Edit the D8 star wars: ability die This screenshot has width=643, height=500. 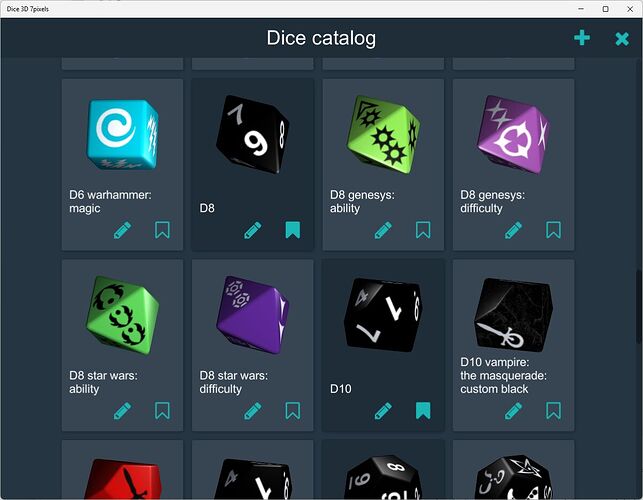pyautogui.click(x=122, y=411)
